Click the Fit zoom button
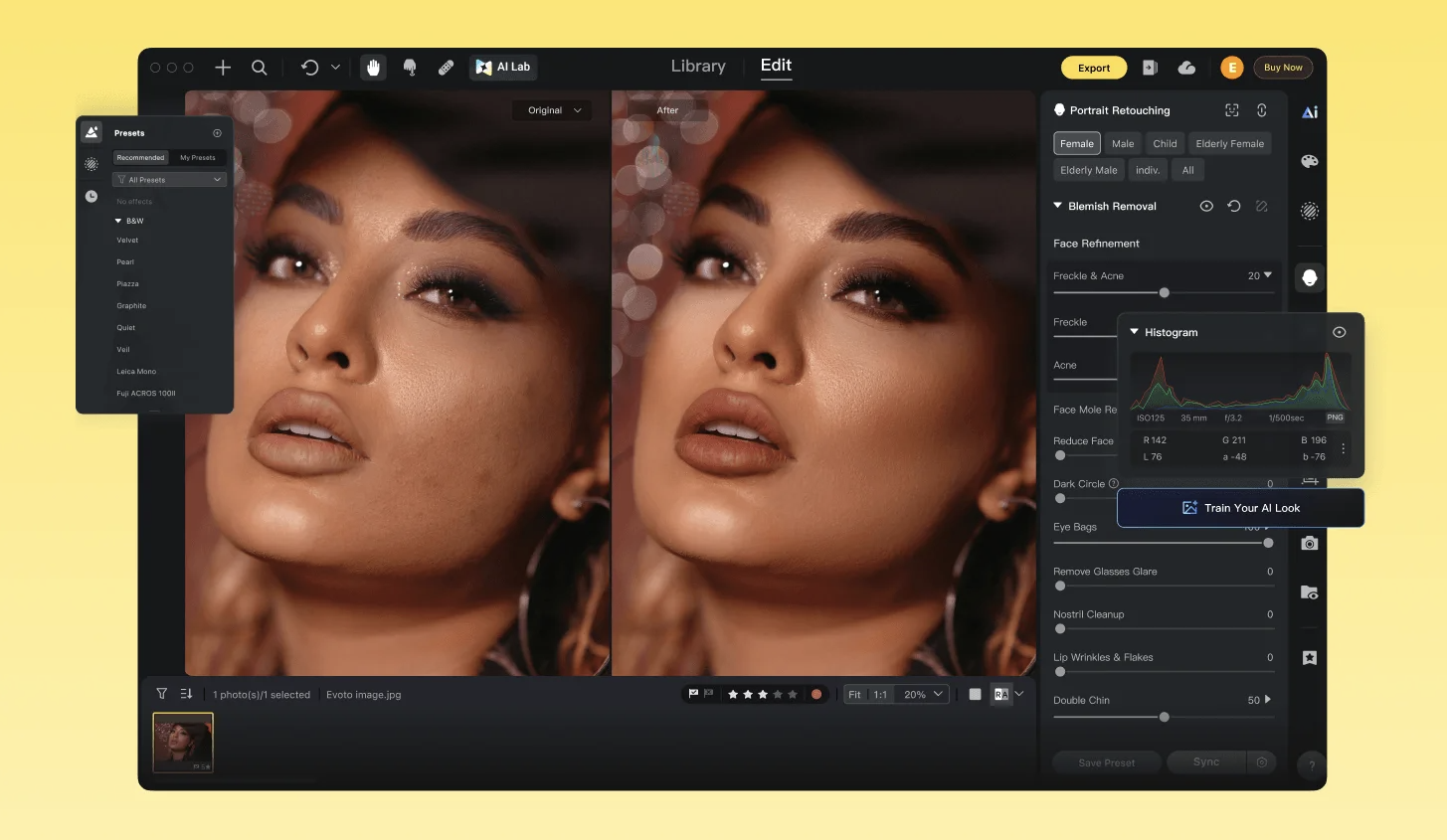This screenshot has width=1447, height=840. pyautogui.click(x=855, y=694)
